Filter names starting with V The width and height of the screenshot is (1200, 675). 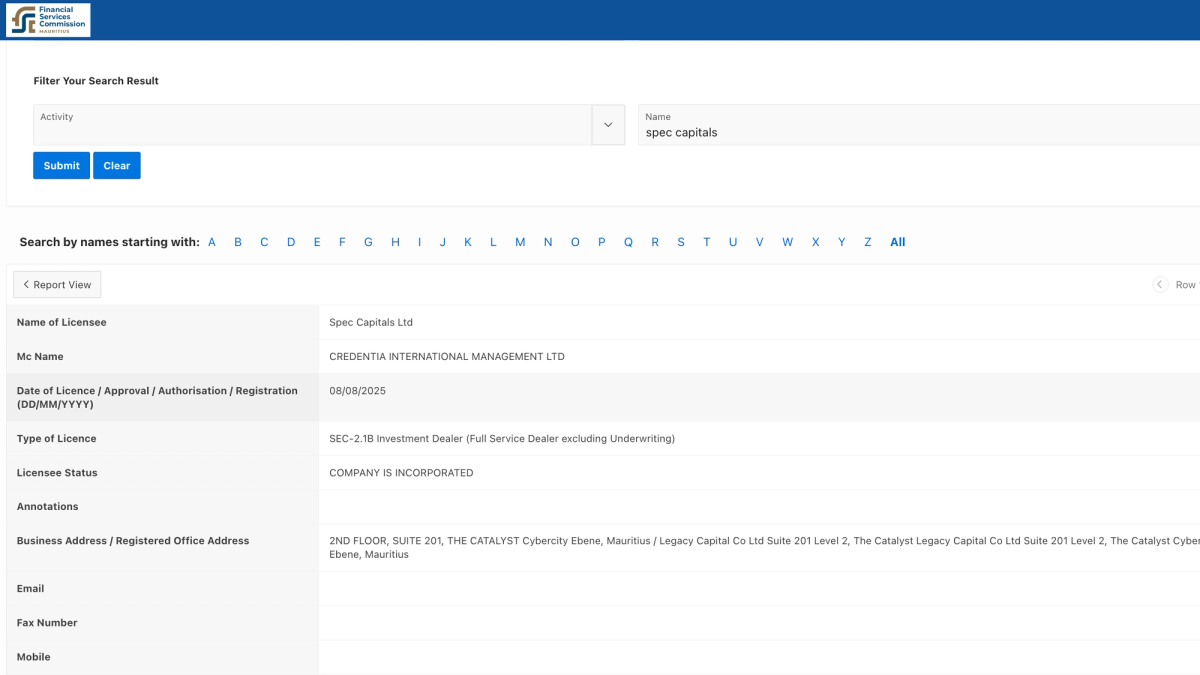point(759,242)
